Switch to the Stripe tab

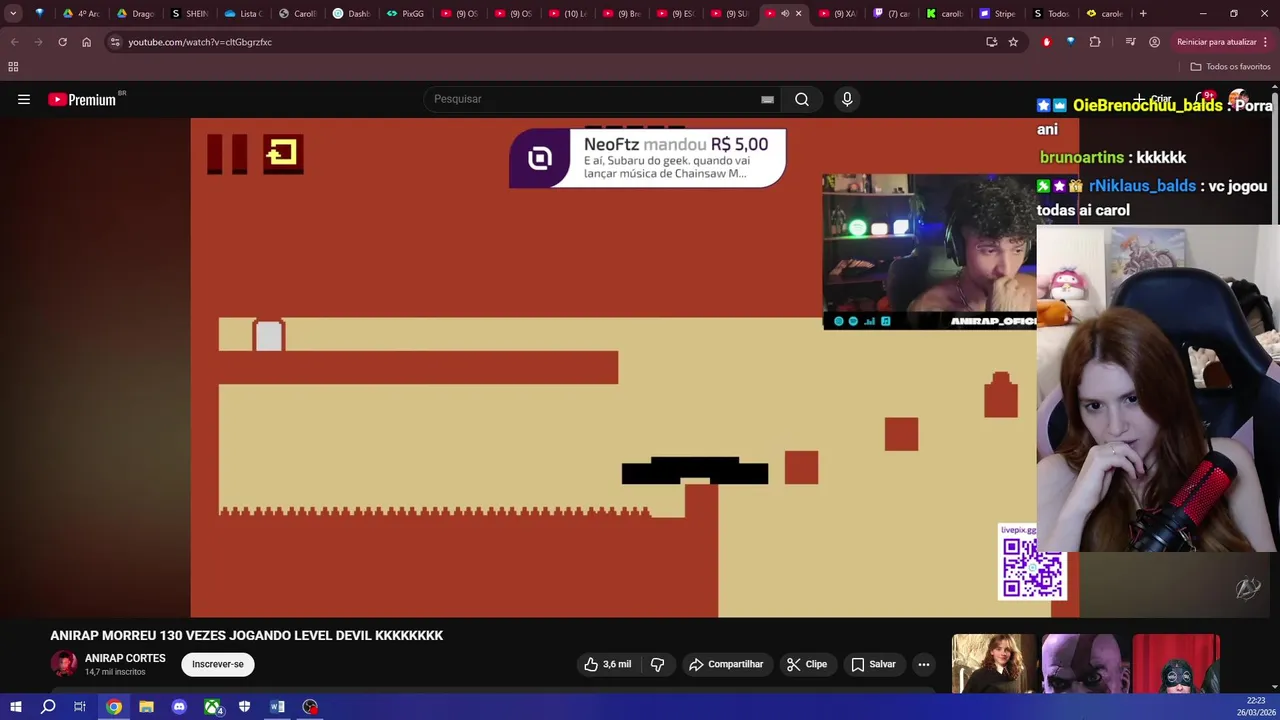click(x=997, y=14)
